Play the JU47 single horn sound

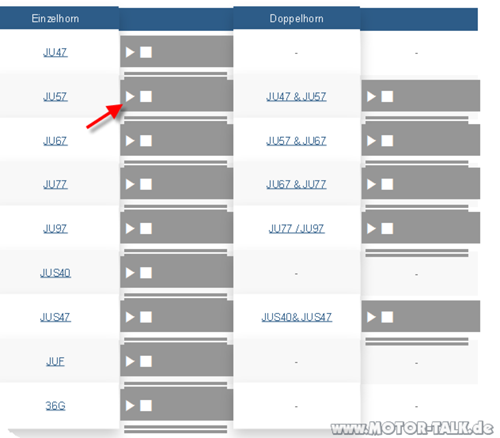[130, 52]
